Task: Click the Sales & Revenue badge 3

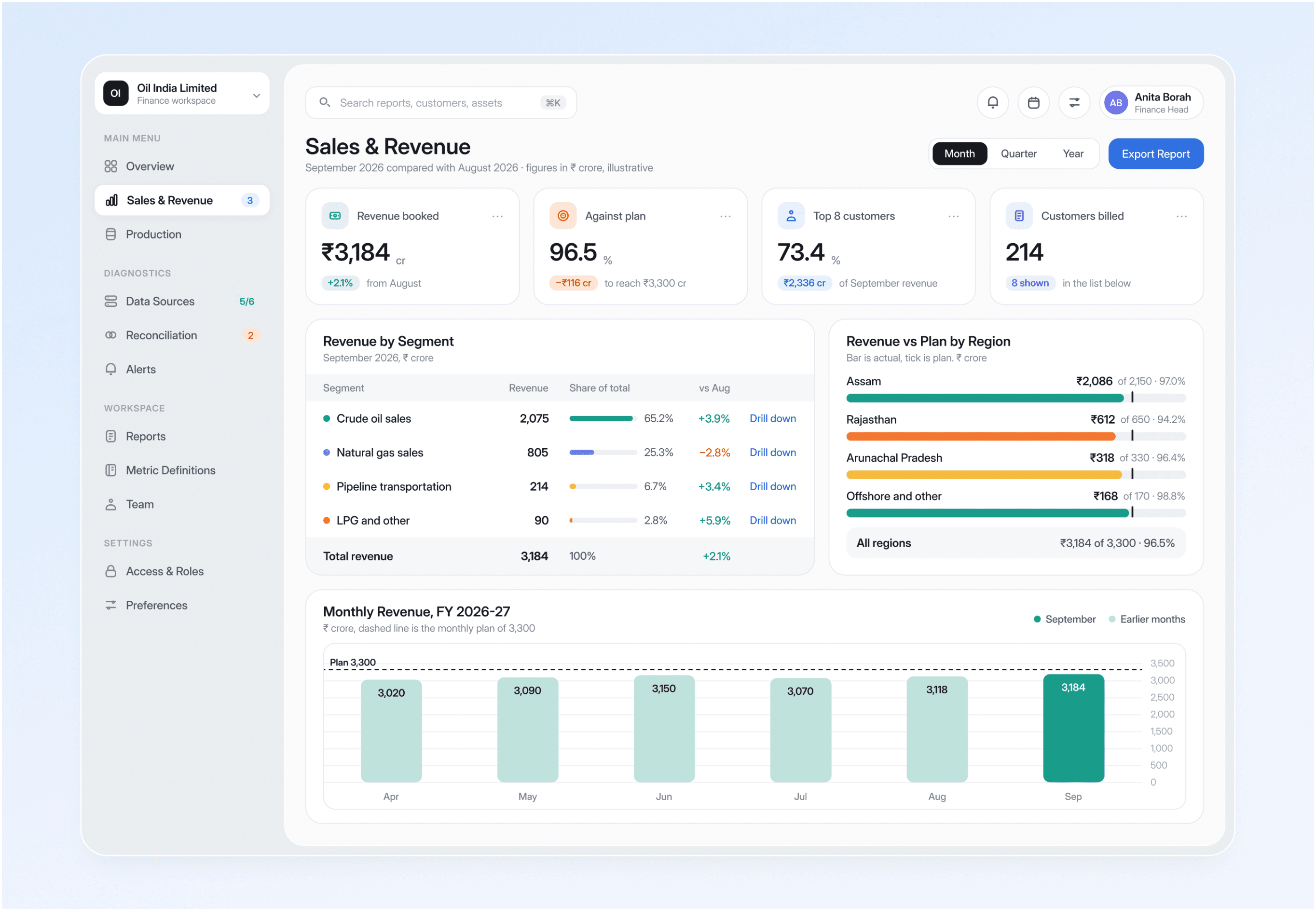Action: click(x=250, y=200)
